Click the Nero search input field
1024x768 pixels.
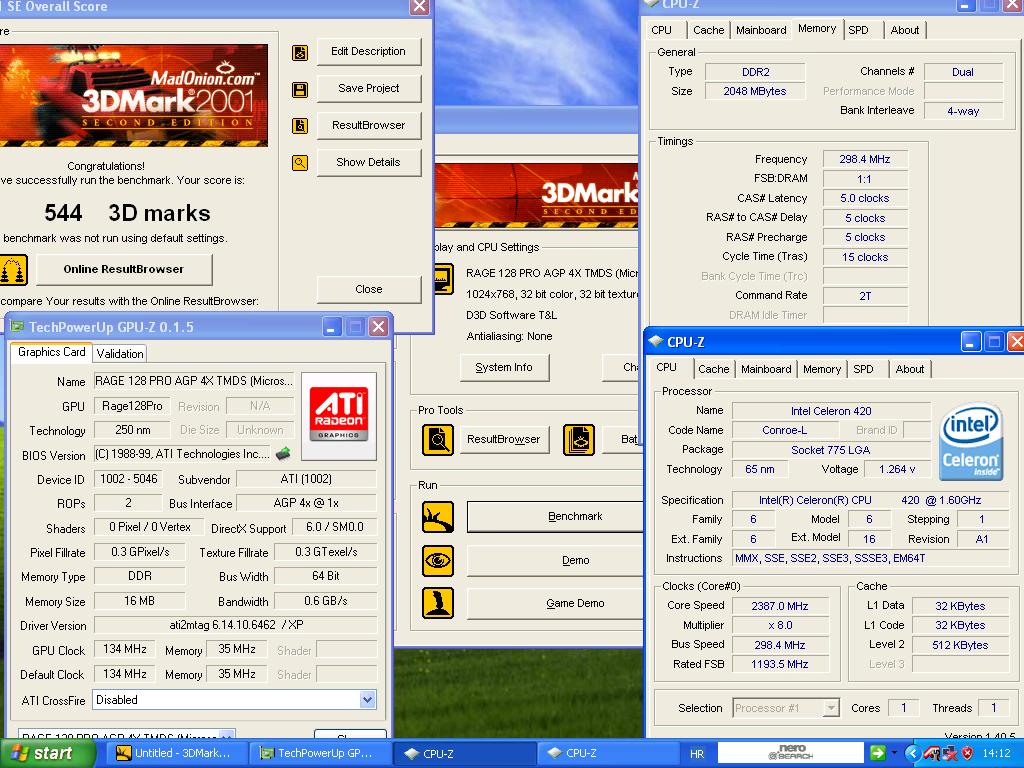point(791,753)
